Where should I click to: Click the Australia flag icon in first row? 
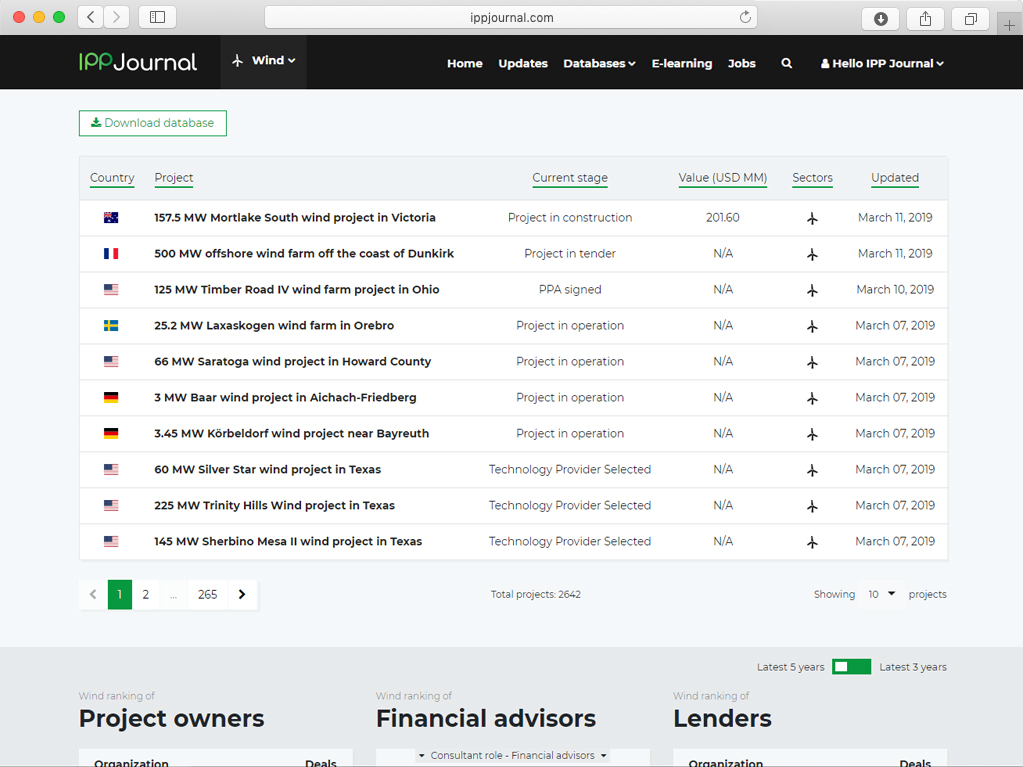click(111, 218)
